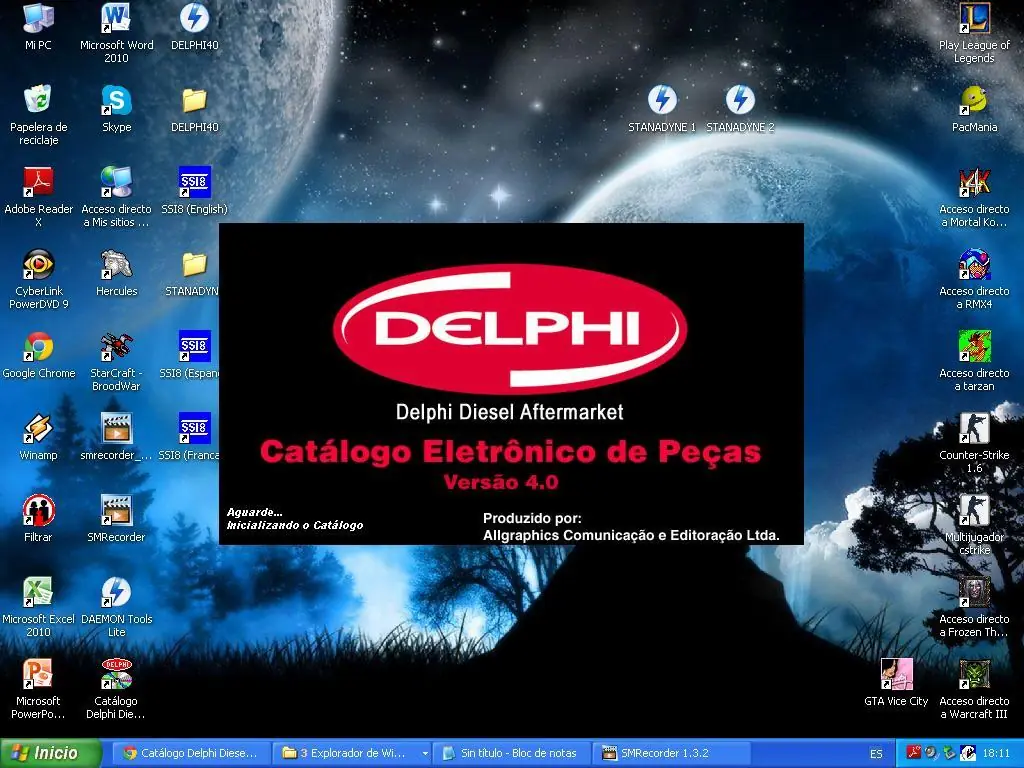Open the Papelera de reciclaje icon
This screenshot has height=768, width=1024.
pyautogui.click(x=38, y=114)
